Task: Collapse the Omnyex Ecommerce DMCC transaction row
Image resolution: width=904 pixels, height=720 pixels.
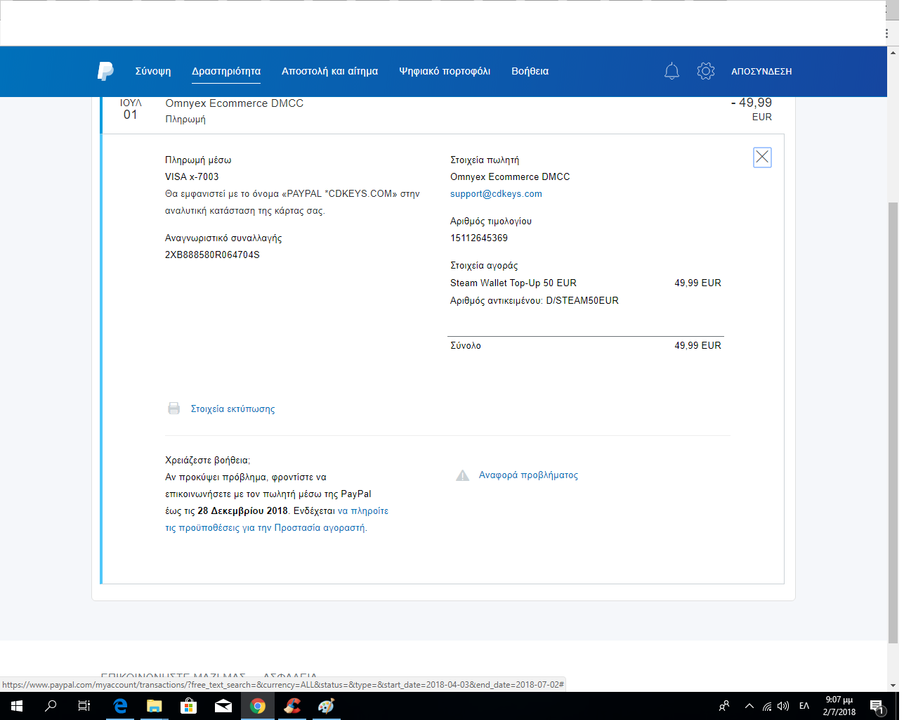Action: click(x=443, y=115)
